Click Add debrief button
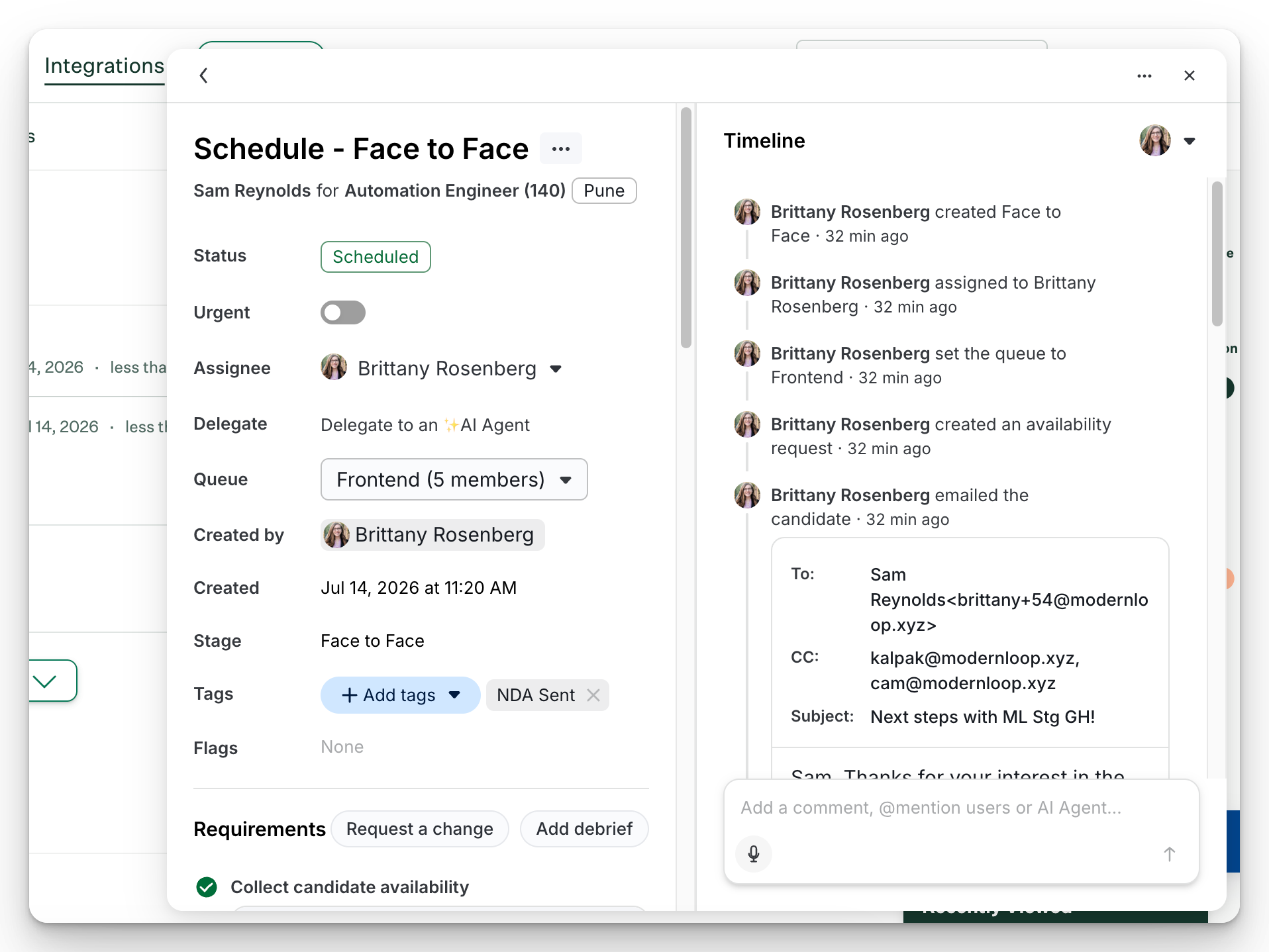 click(x=584, y=829)
